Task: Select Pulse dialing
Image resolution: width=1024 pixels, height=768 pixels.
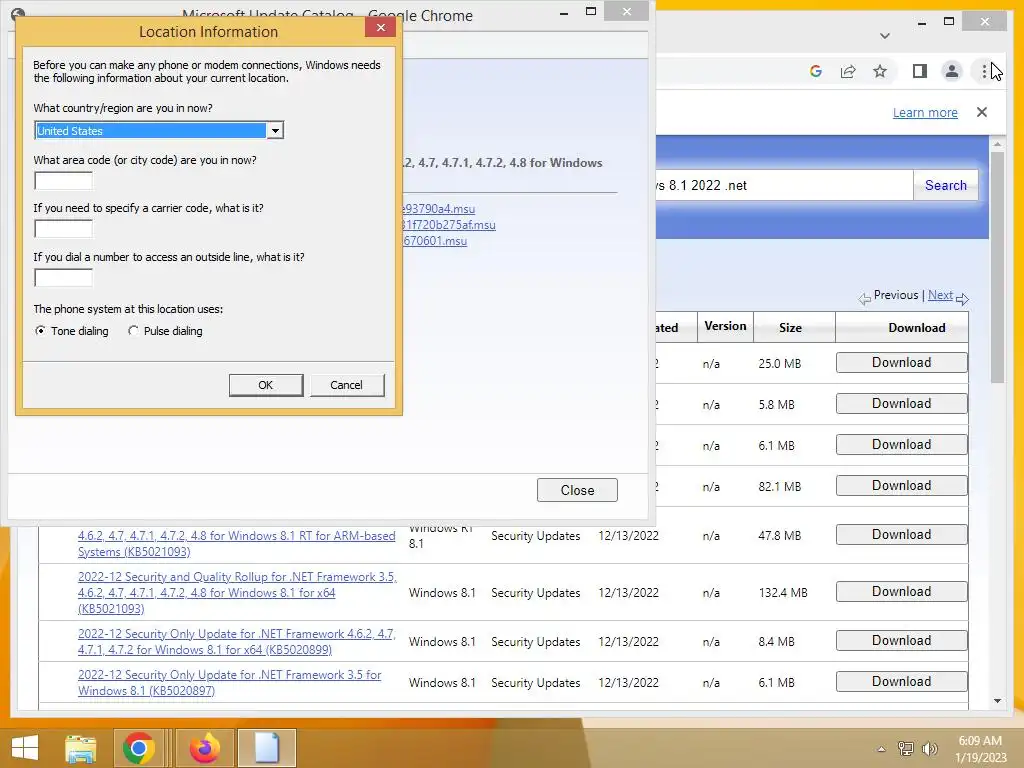Action: [166, 331]
